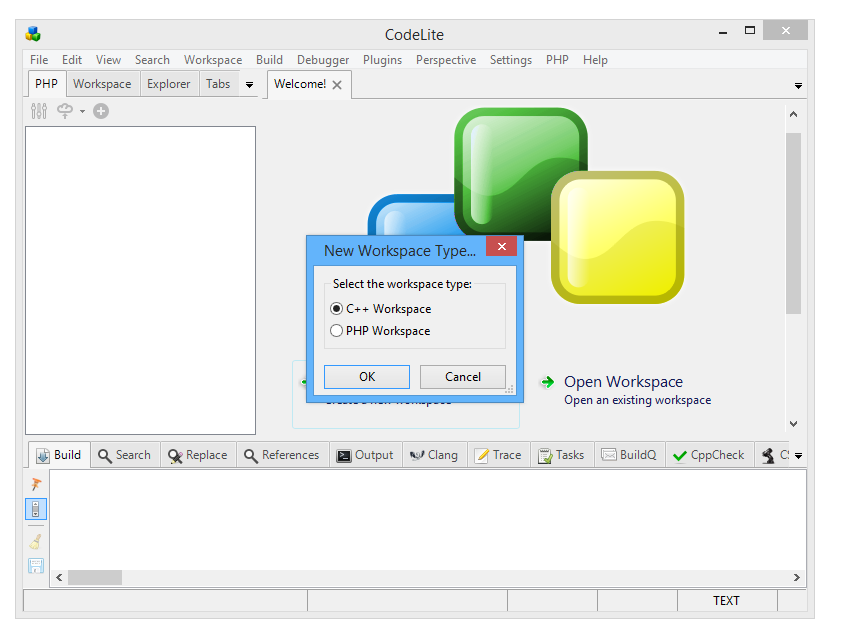Viewport: 843px width, 636px height.
Task: Toggle the auto-scroll icon in Build output
Action: tap(37, 509)
